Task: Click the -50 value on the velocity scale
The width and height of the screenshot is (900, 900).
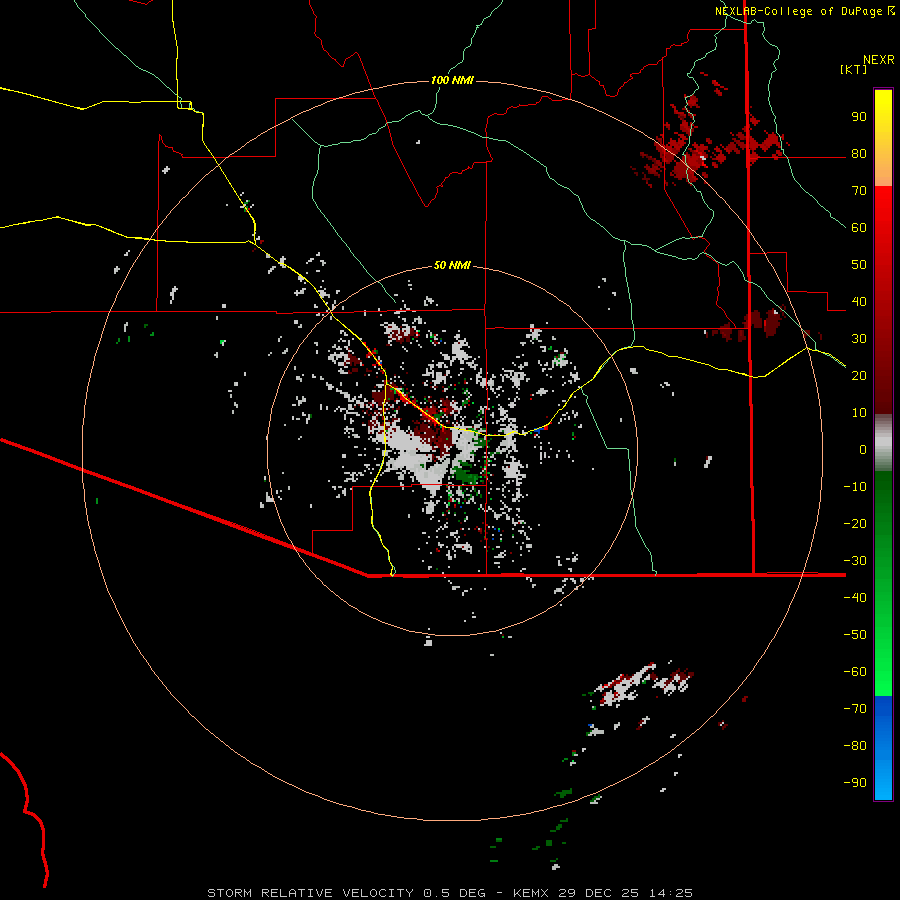Action: 855,634
